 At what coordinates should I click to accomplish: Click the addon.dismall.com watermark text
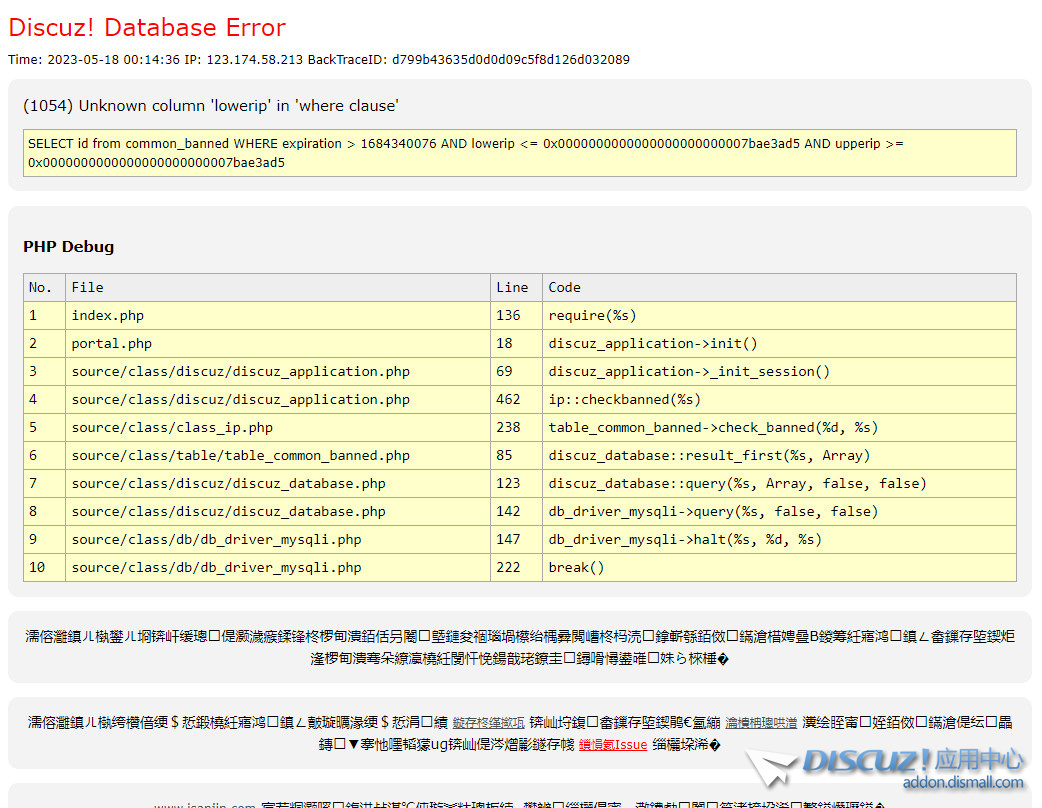(x=962, y=783)
